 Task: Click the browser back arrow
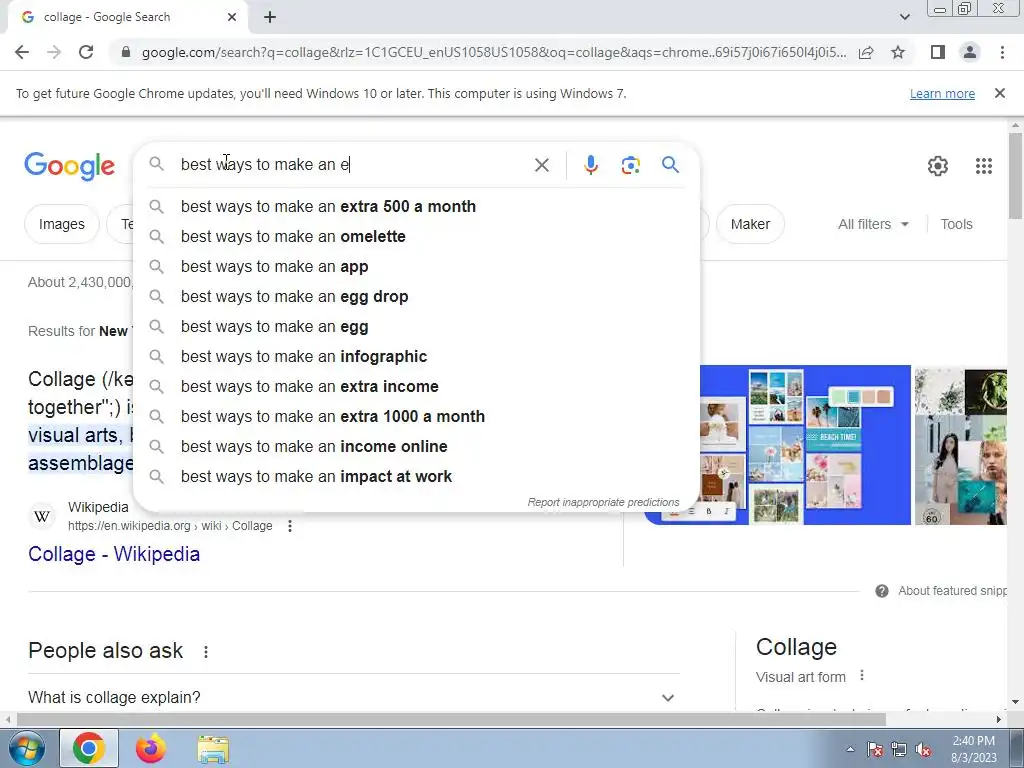pyautogui.click(x=22, y=52)
